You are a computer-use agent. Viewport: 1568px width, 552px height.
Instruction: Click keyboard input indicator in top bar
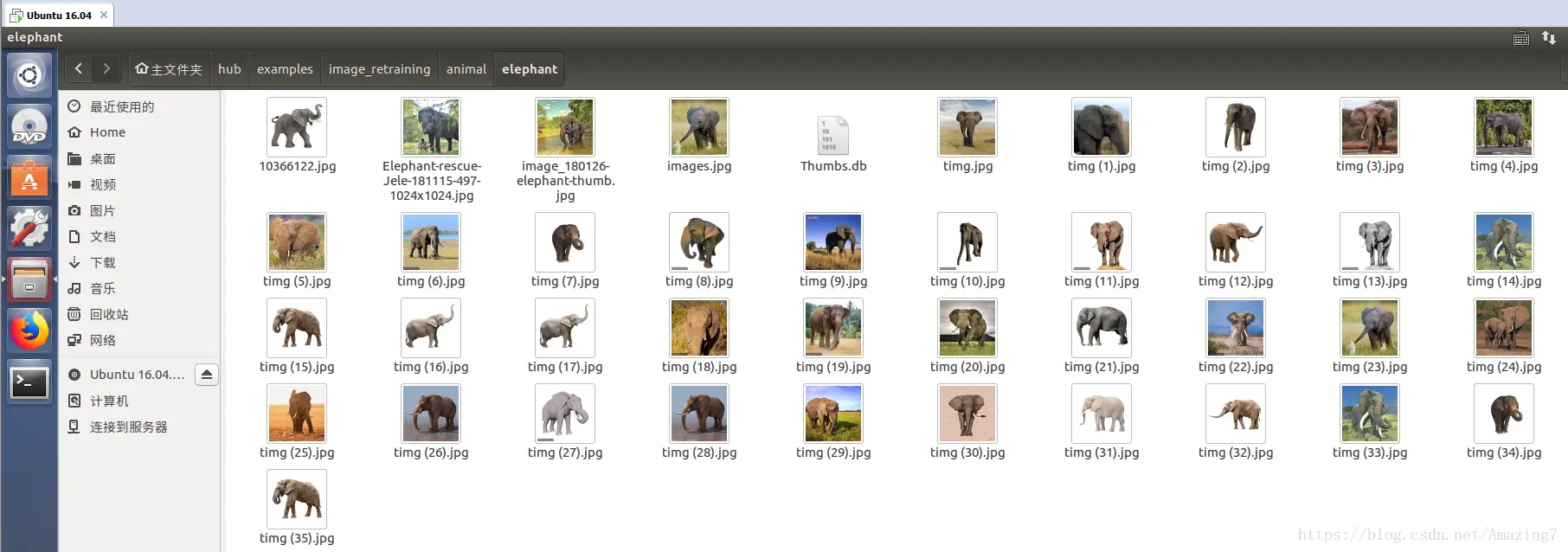1521,38
